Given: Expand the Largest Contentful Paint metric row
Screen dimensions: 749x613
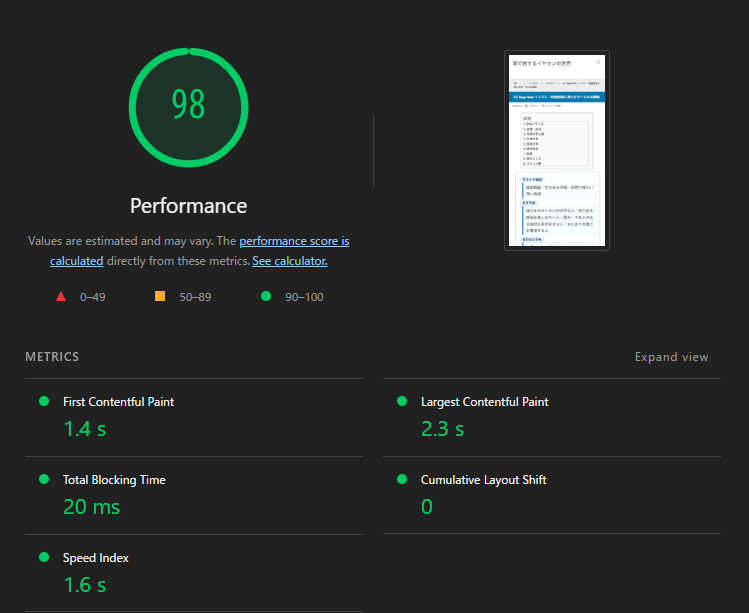Looking at the screenshot, I should point(484,402).
